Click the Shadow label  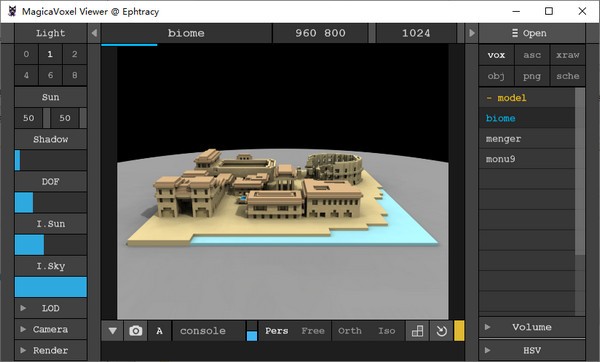pos(51,139)
